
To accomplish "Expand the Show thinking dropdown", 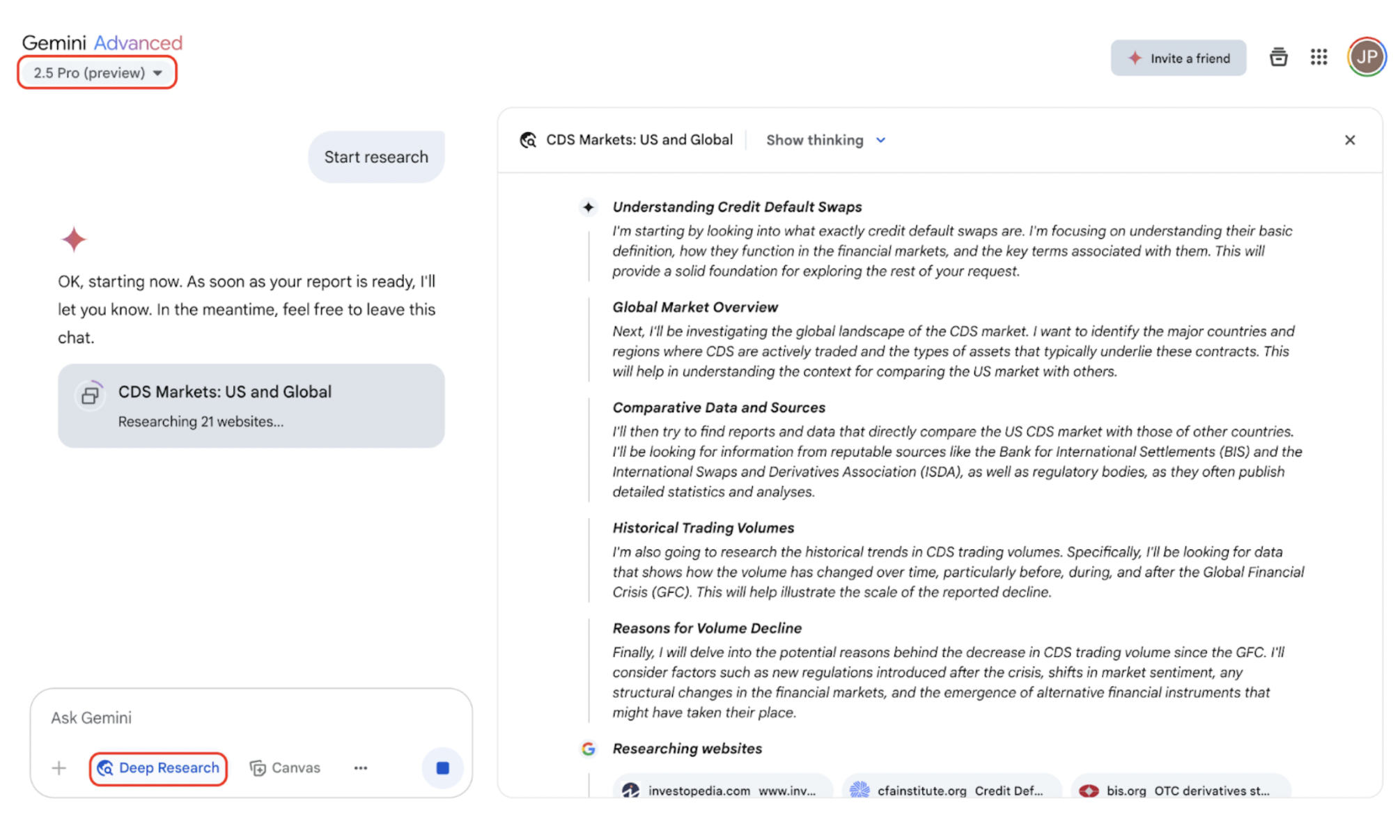I will [x=825, y=140].
